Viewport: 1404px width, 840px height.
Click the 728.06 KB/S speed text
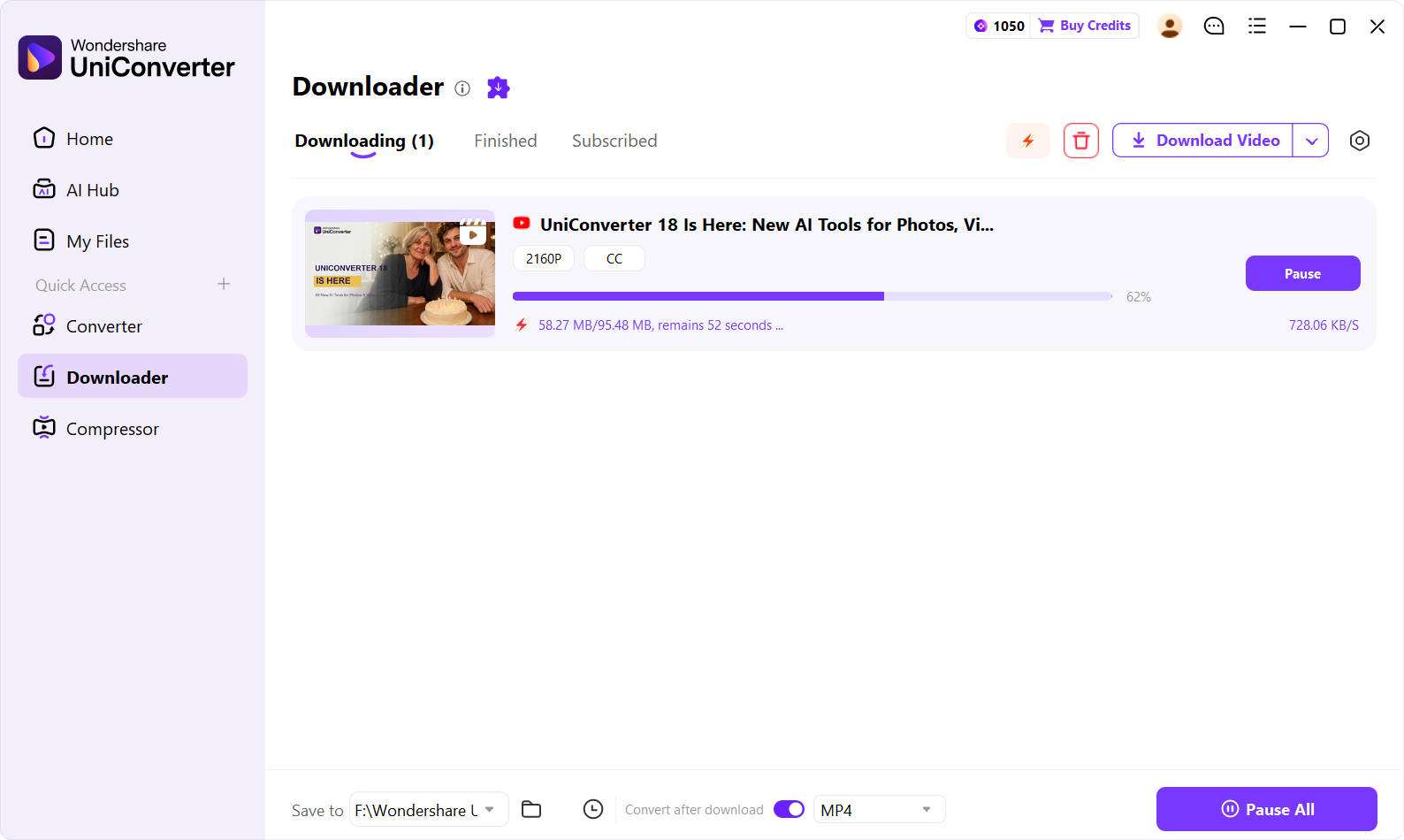click(x=1324, y=325)
